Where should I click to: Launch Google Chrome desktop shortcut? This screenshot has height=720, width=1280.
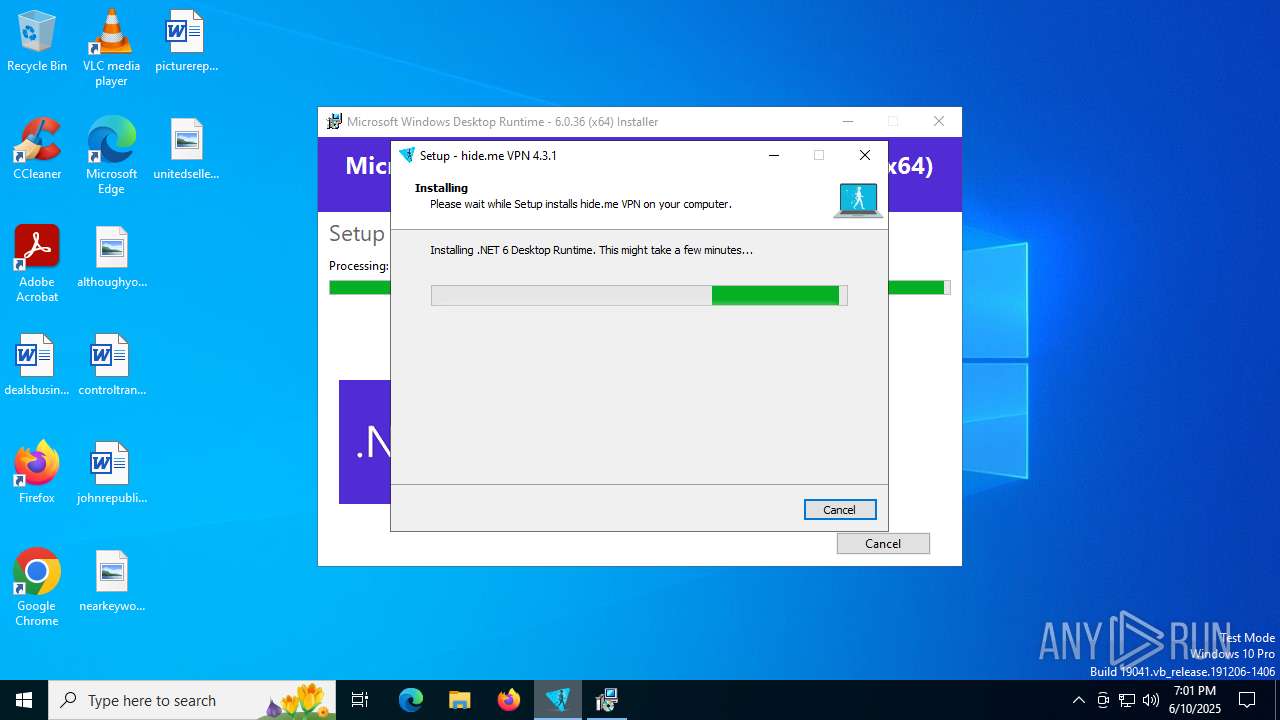pos(37,588)
